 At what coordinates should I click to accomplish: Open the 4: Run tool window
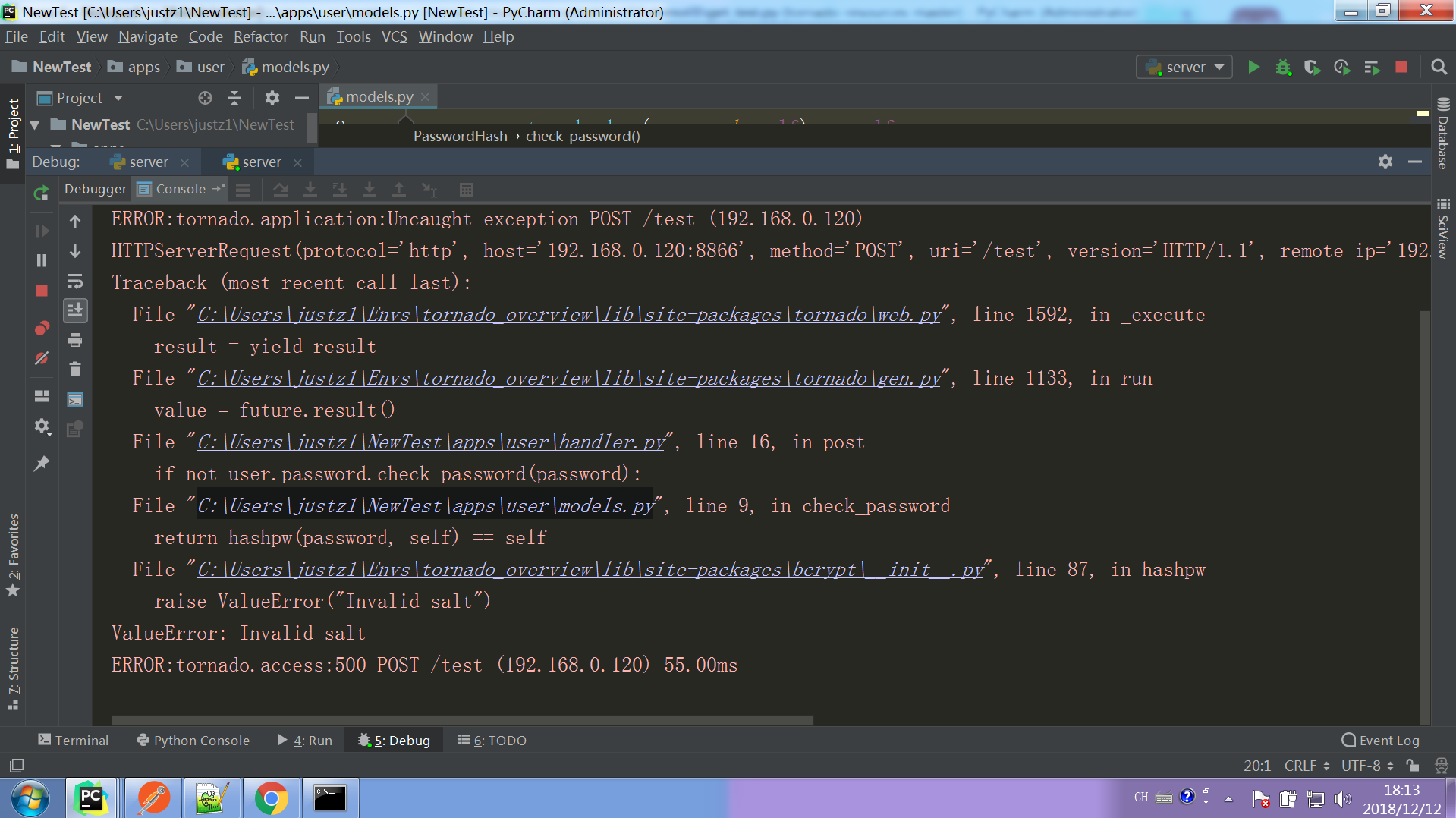(x=305, y=741)
